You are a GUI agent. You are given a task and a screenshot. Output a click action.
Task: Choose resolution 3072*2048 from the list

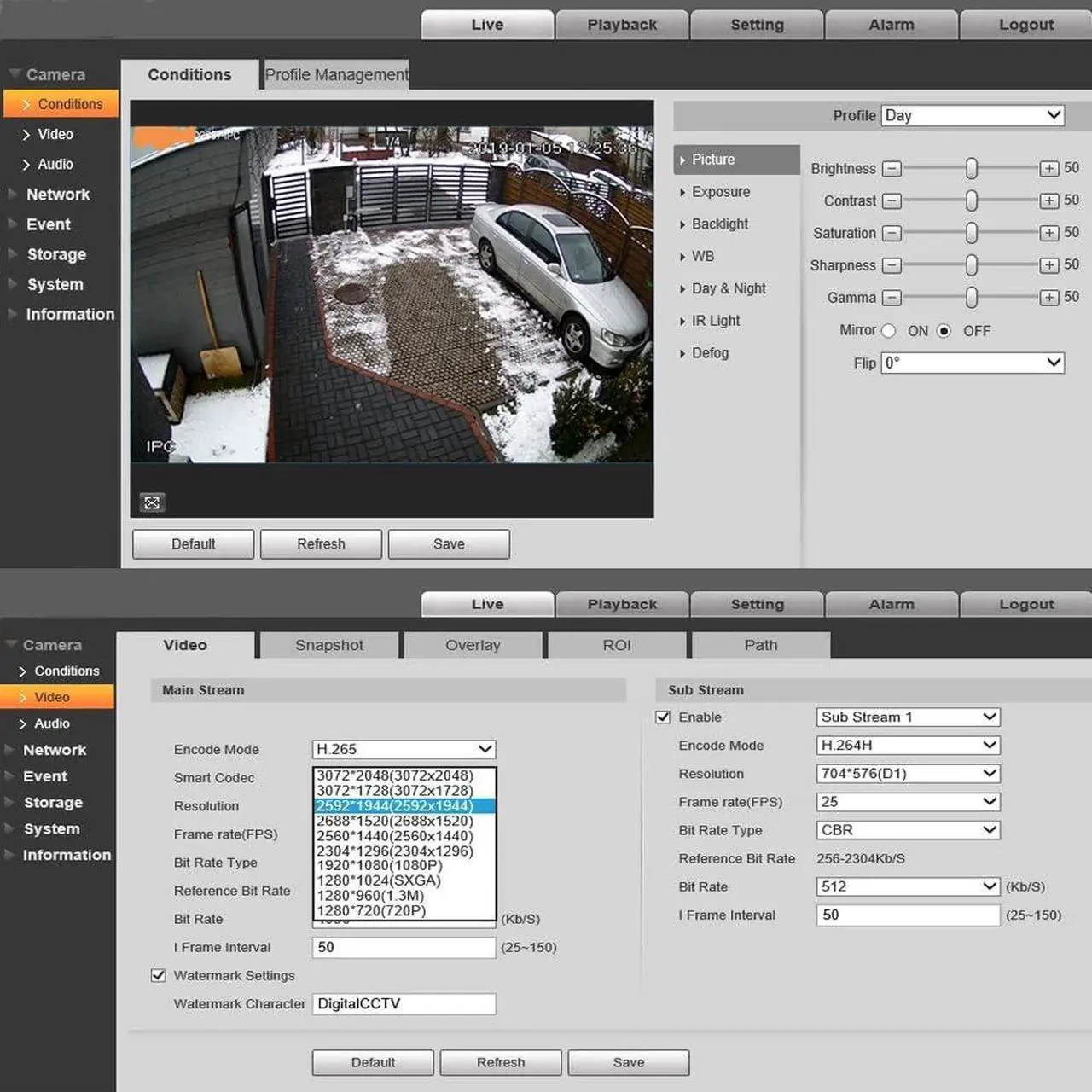coord(404,775)
